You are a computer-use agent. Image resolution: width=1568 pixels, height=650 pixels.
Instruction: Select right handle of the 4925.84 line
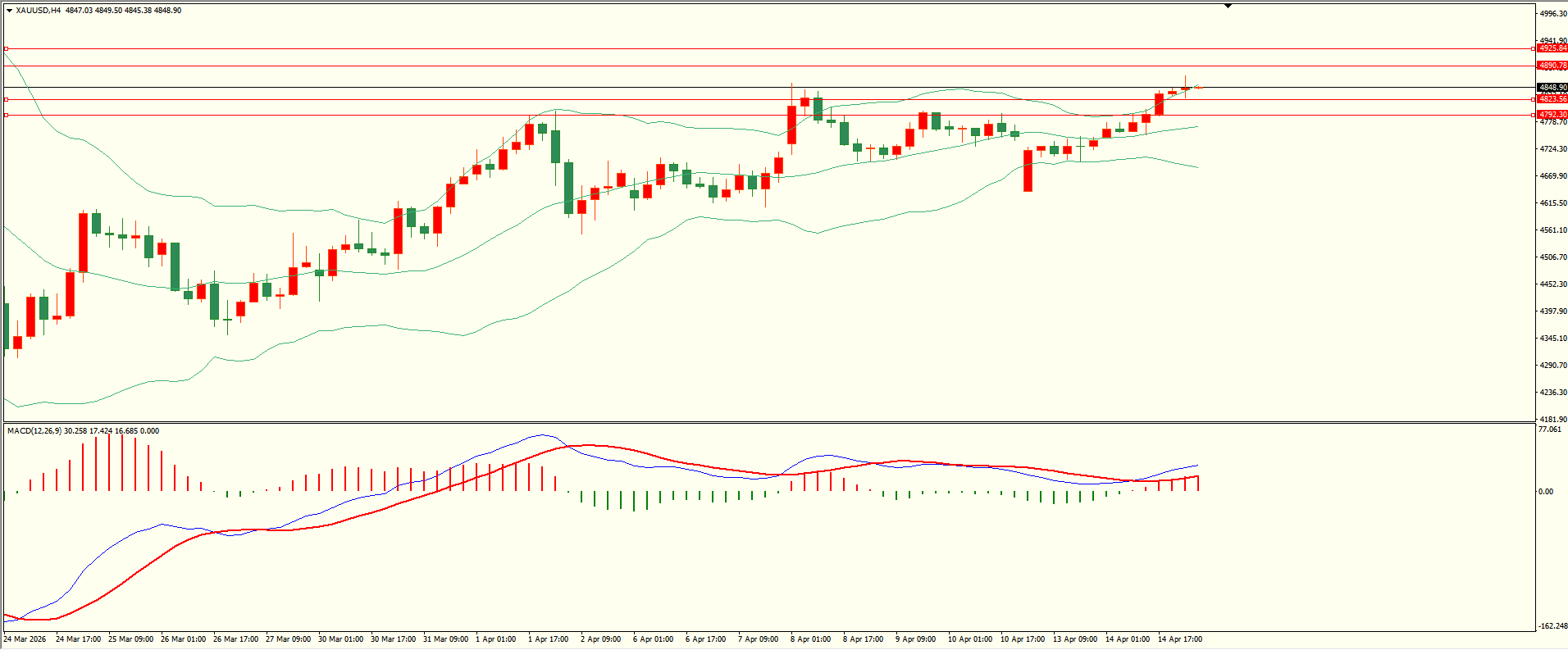pyautogui.click(x=1534, y=49)
